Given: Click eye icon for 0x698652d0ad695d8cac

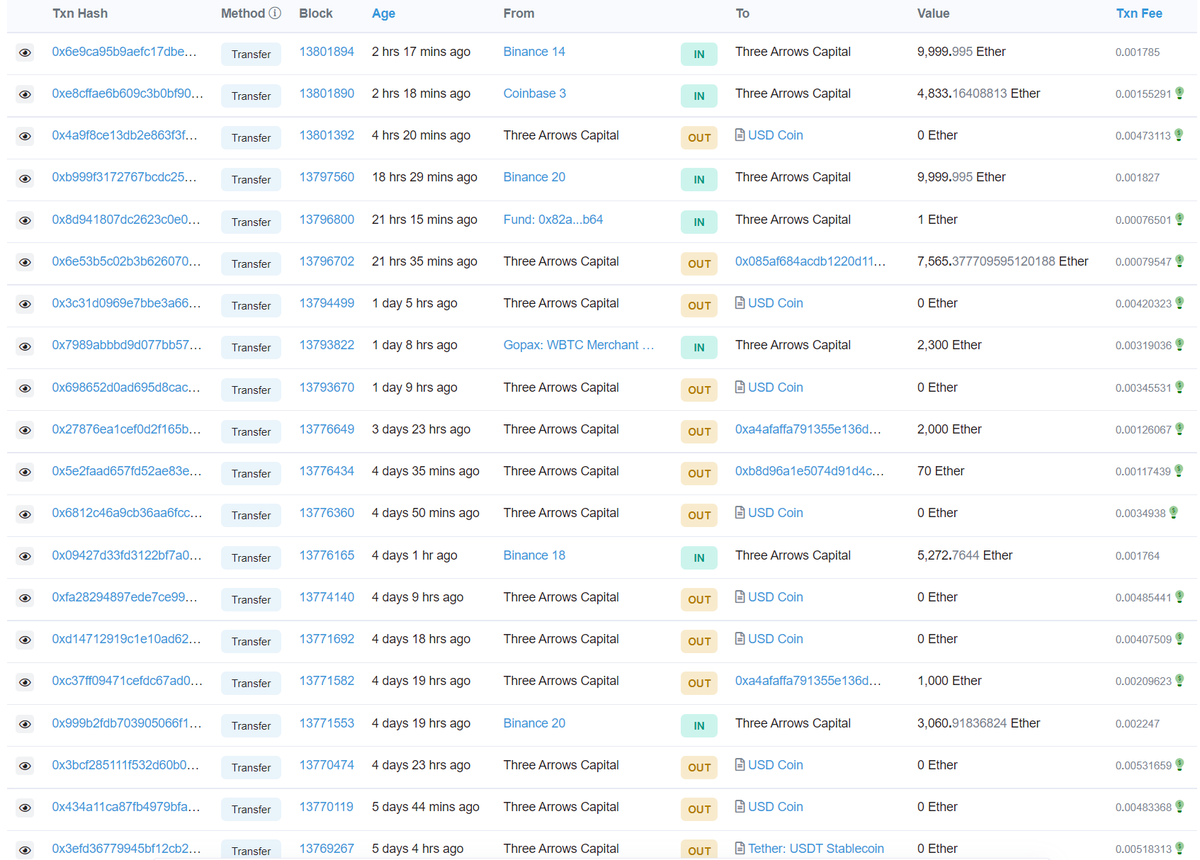Looking at the screenshot, I should coord(25,389).
